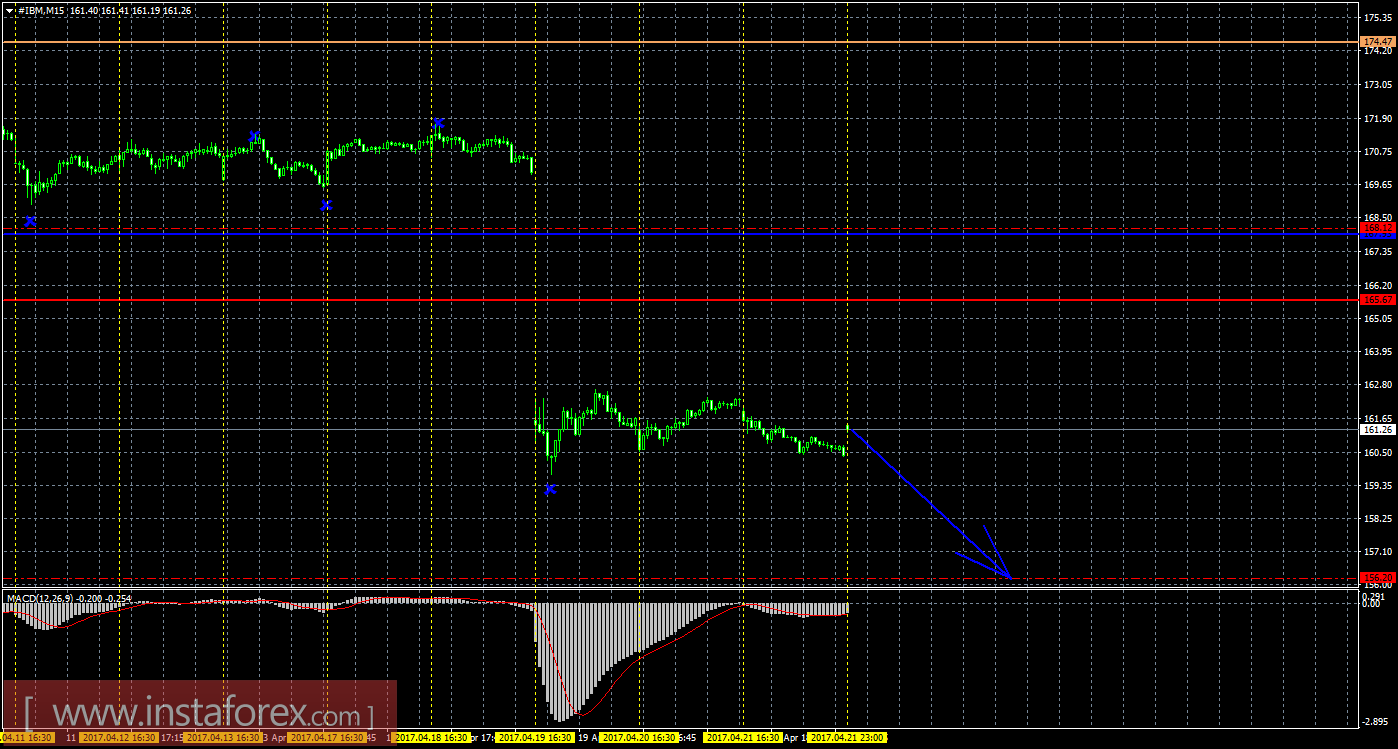
Task: Click the 171.90 price scale value
Action: 1376,118
